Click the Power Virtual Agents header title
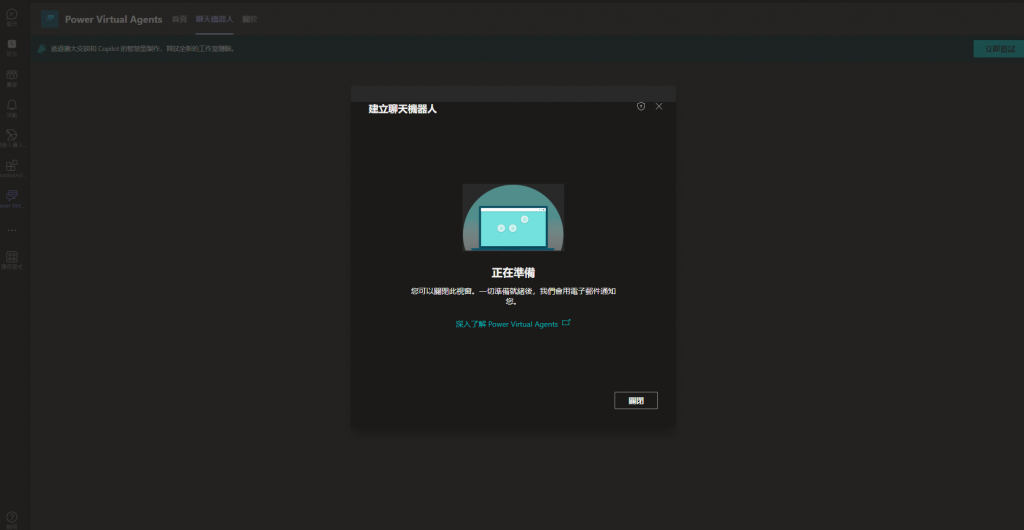Screen dimensions: 1024x530 114,20
